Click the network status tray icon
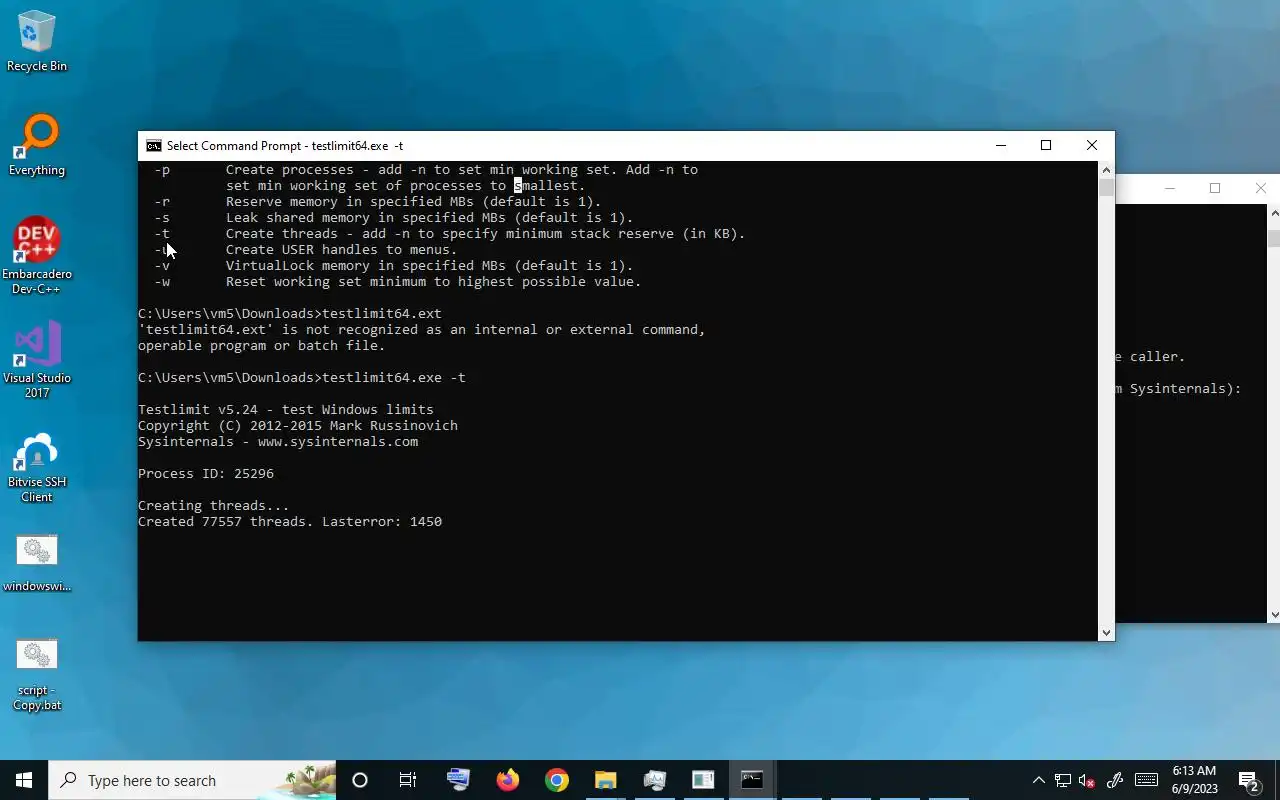This screenshot has width=1280, height=800. point(1063,781)
